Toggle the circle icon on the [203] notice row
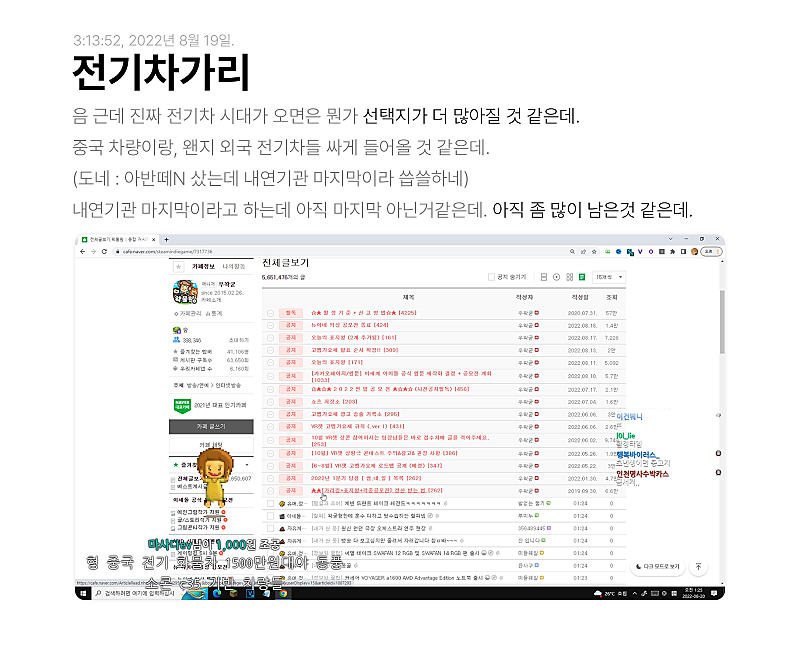Image resolution: width=800 pixels, height=650 pixels. click(x=270, y=402)
